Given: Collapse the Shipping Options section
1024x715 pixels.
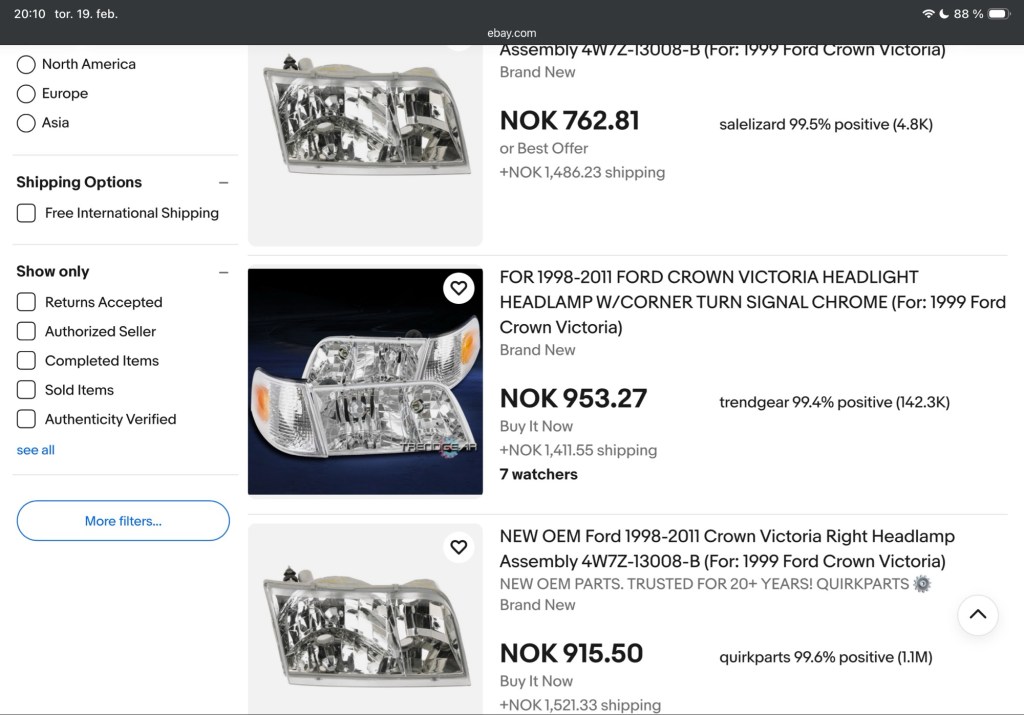Looking at the screenshot, I should click(223, 183).
